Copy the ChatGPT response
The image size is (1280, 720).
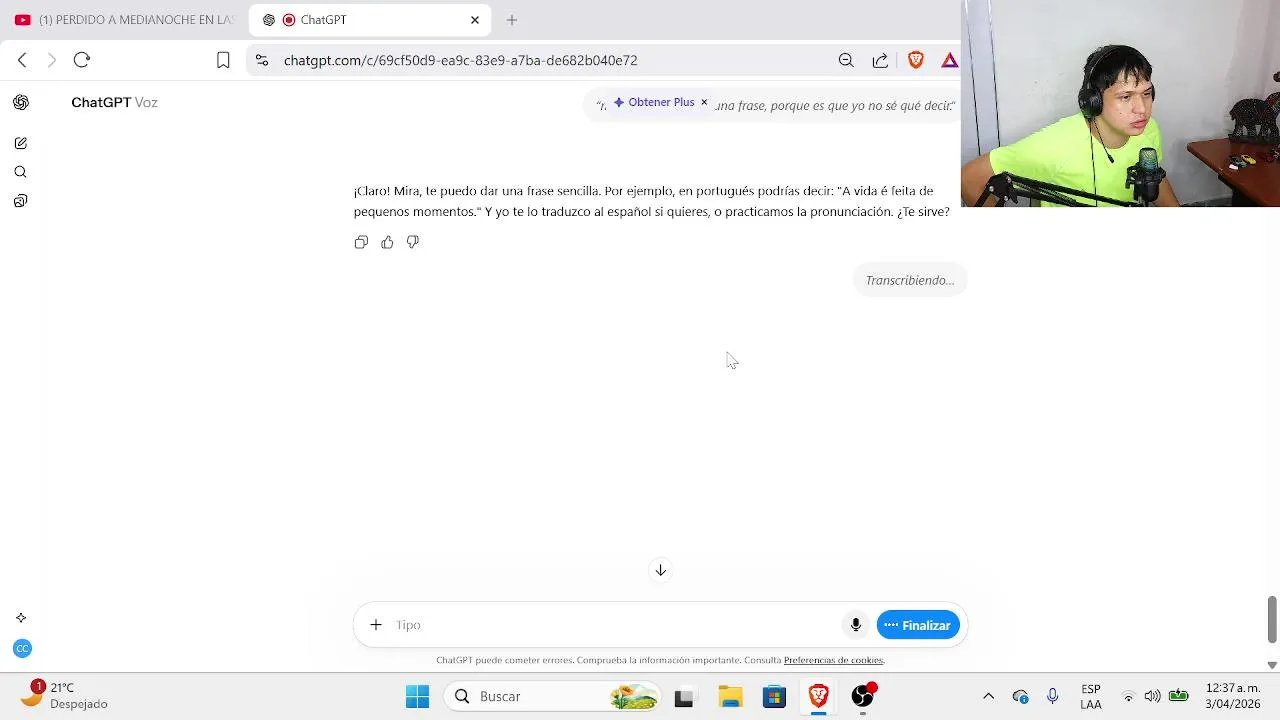[361, 242]
